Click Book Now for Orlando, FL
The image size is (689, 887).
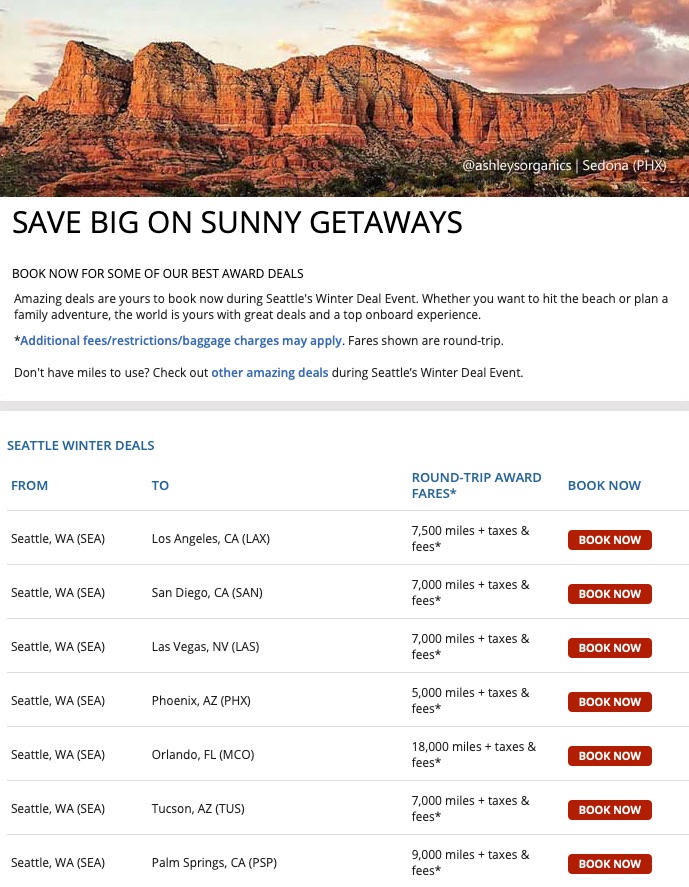610,756
